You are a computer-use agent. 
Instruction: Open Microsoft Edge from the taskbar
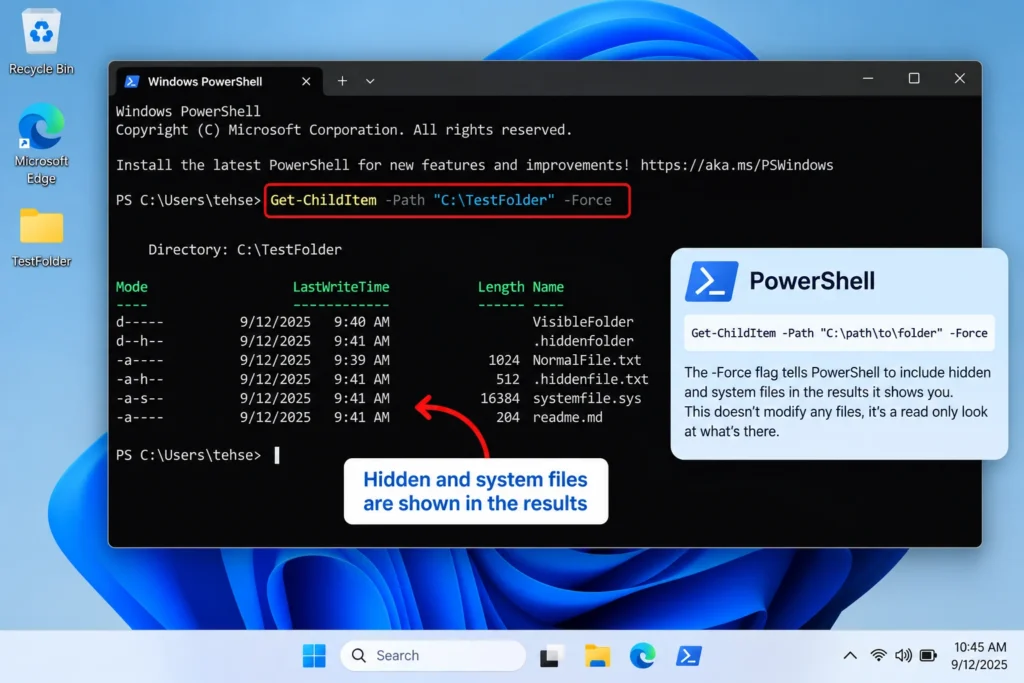coord(643,656)
